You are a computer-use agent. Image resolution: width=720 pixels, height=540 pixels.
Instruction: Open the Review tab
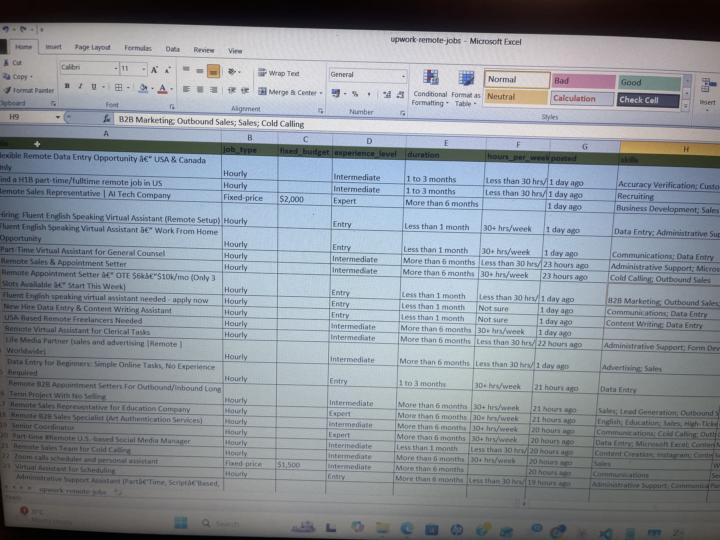(x=203, y=50)
